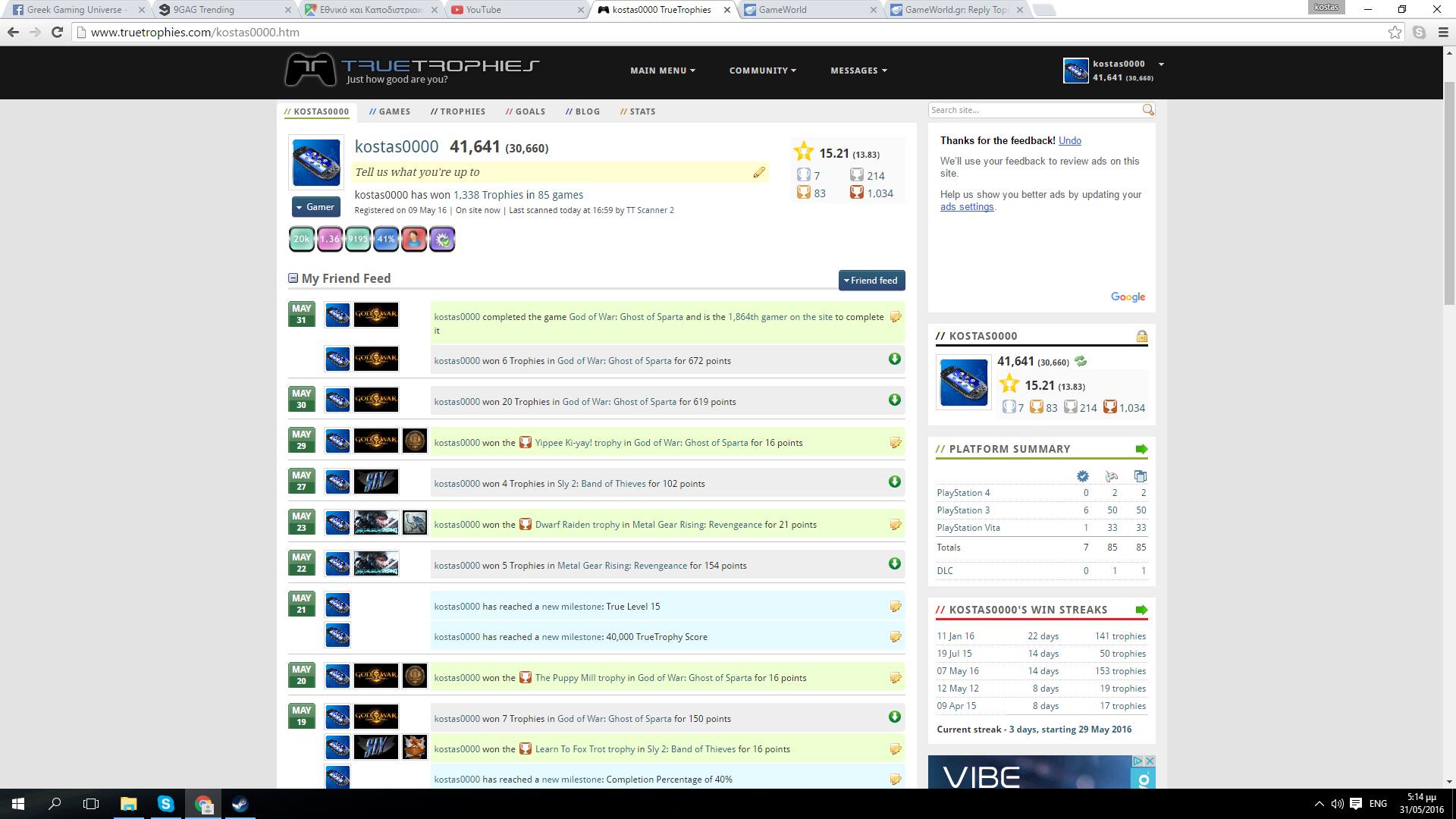Click the Win Streaks green arrow
Viewport: 1456px width, 819px height.
1141,610
